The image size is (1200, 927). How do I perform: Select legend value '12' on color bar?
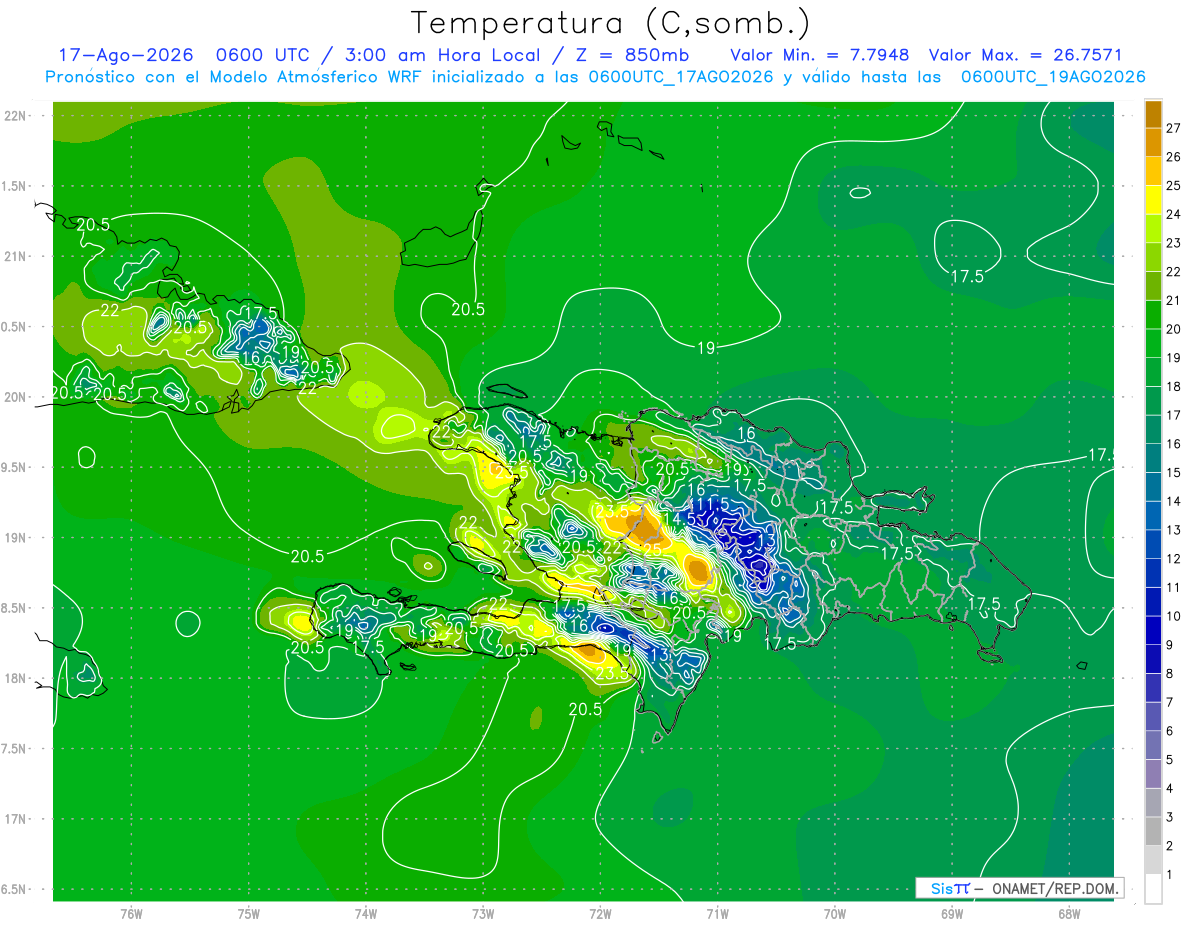pos(1174,558)
